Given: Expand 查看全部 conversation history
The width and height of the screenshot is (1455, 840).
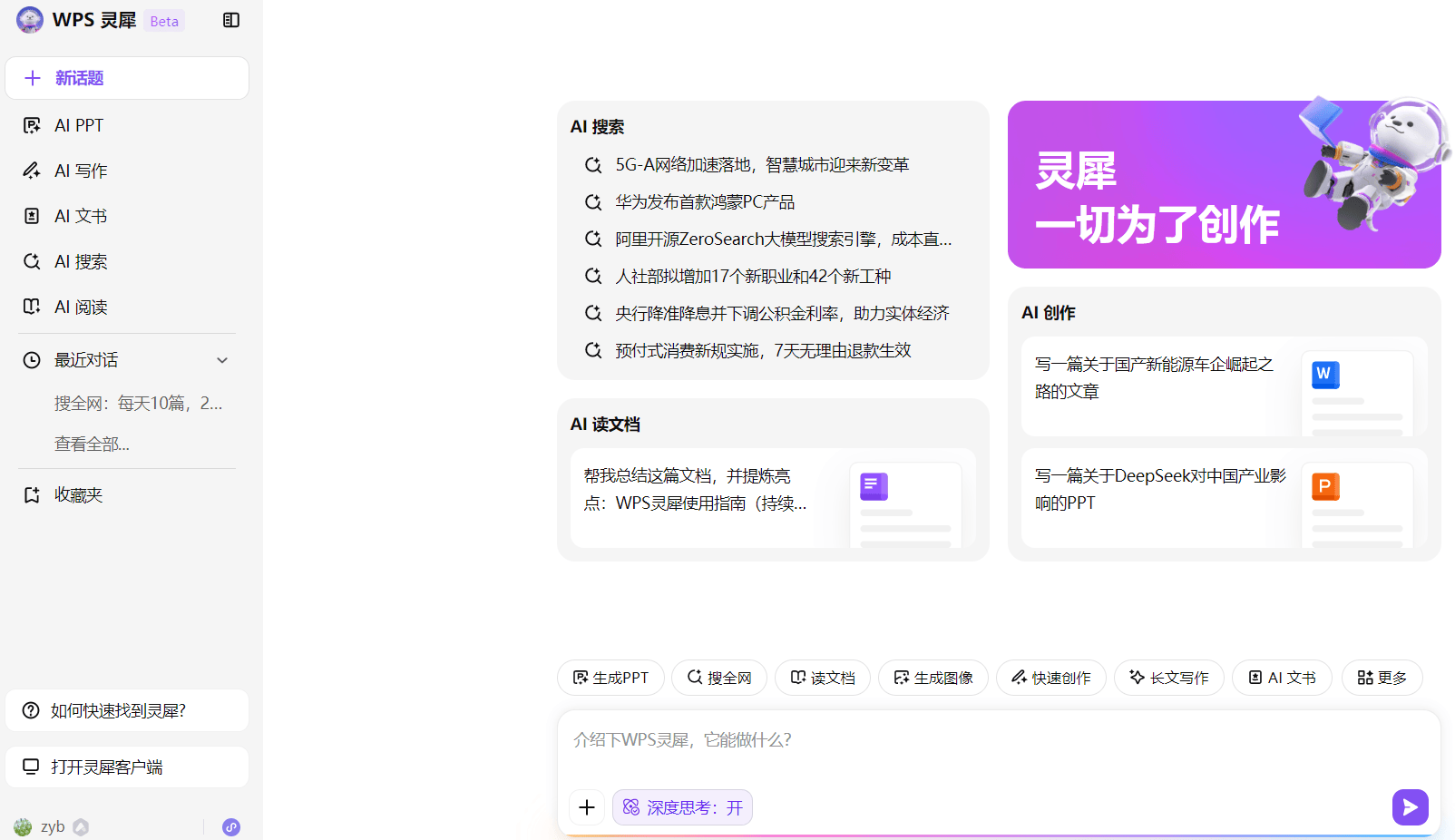Looking at the screenshot, I should [92, 444].
